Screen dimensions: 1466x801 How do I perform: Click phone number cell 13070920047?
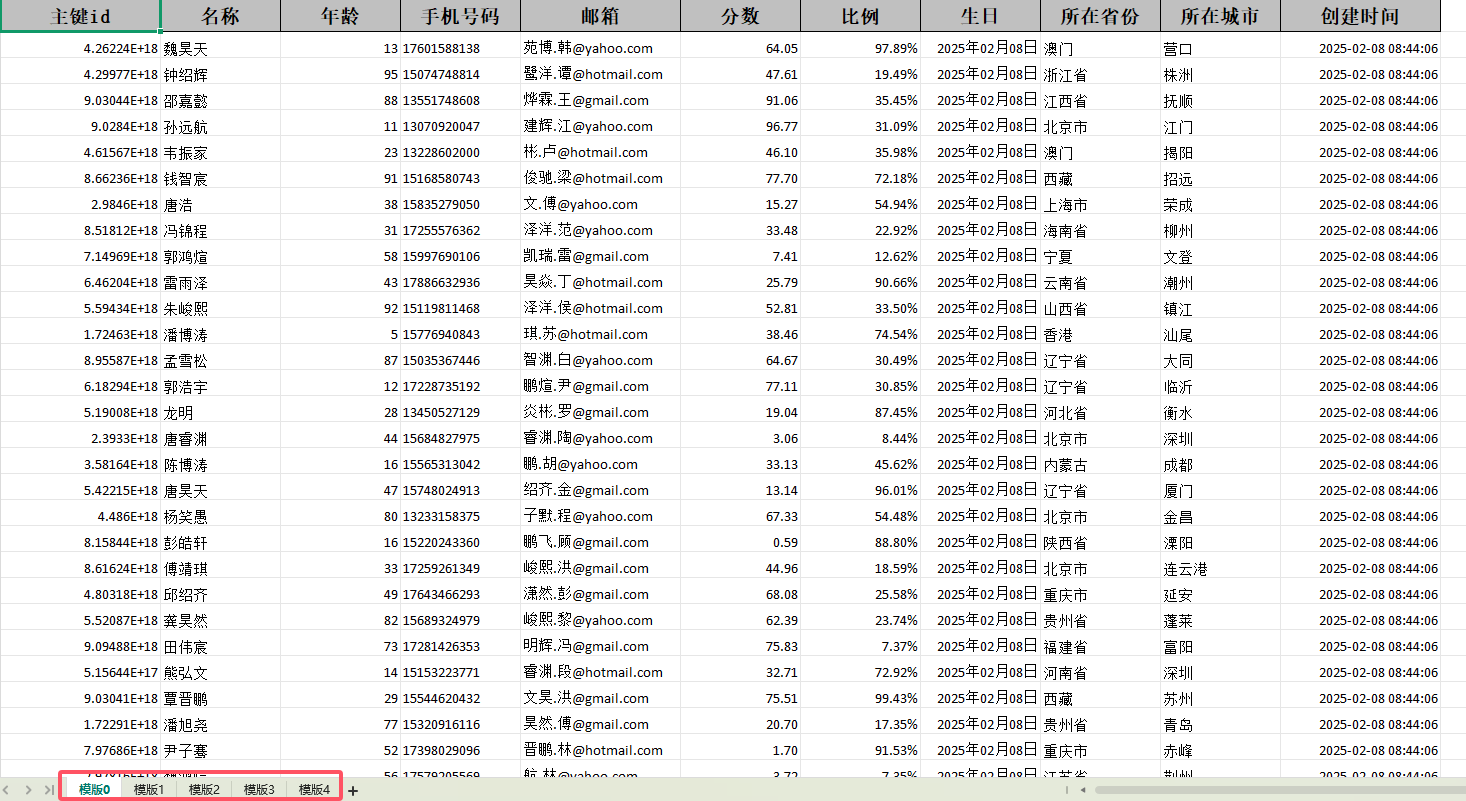coord(441,126)
